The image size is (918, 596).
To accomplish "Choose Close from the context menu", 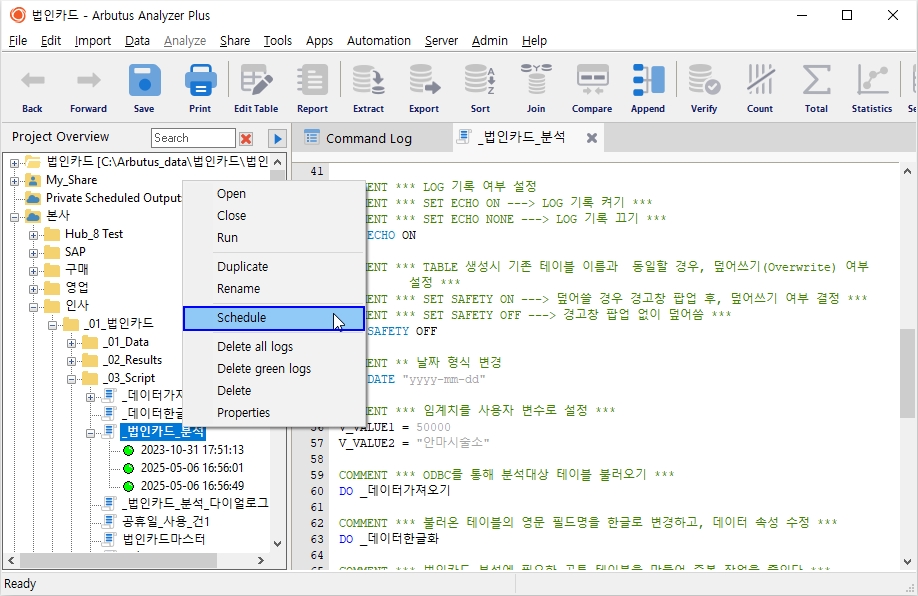I will tap(273, 215).
